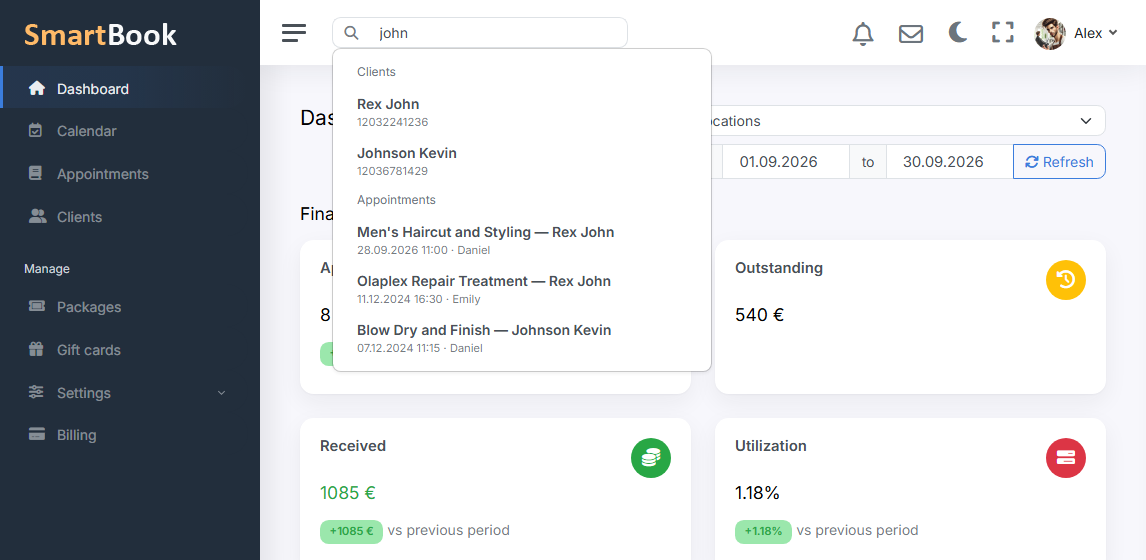Enter fullscreen mode icon

pos(1003,33)
